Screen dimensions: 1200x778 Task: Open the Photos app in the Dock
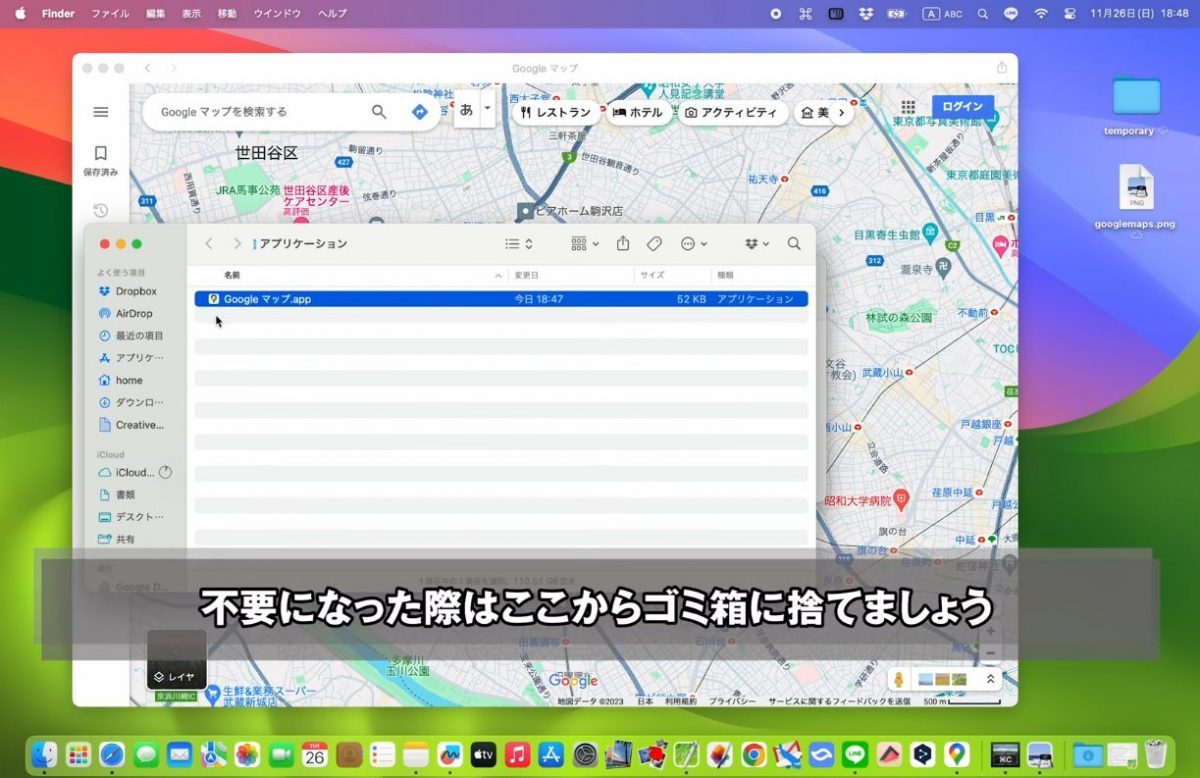pyautogui.click(x=247, y=755)
